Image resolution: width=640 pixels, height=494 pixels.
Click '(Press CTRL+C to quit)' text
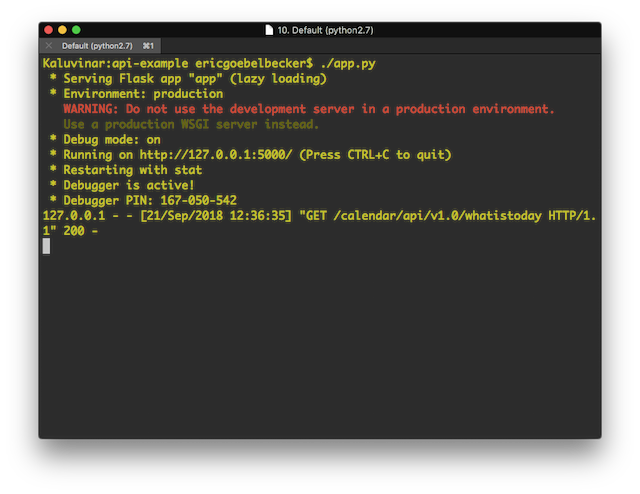click(376, 155)
